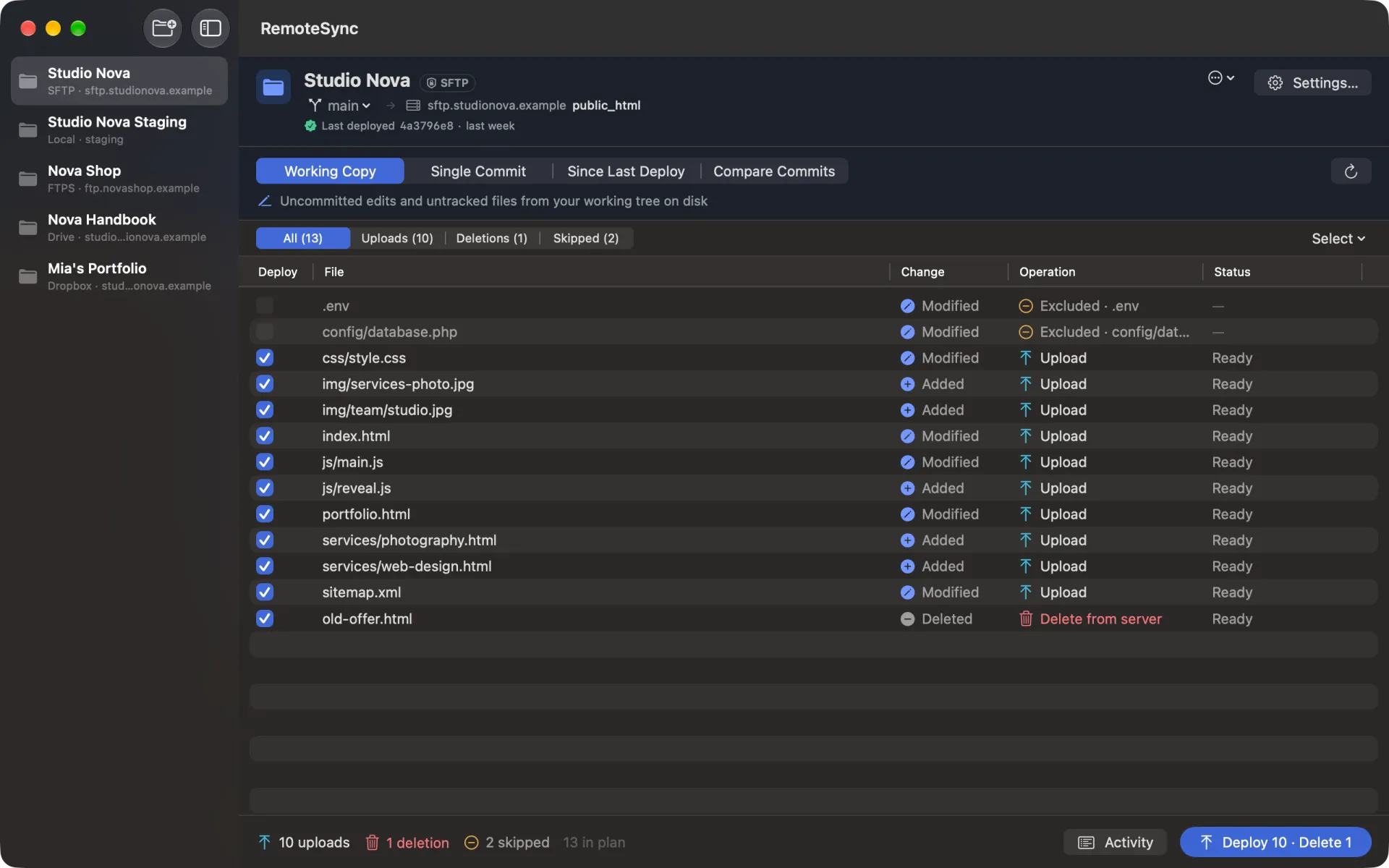
Task: Click the 1 deletion trash icon in footer
Action: pyautogui.click(x=372, y=843)
